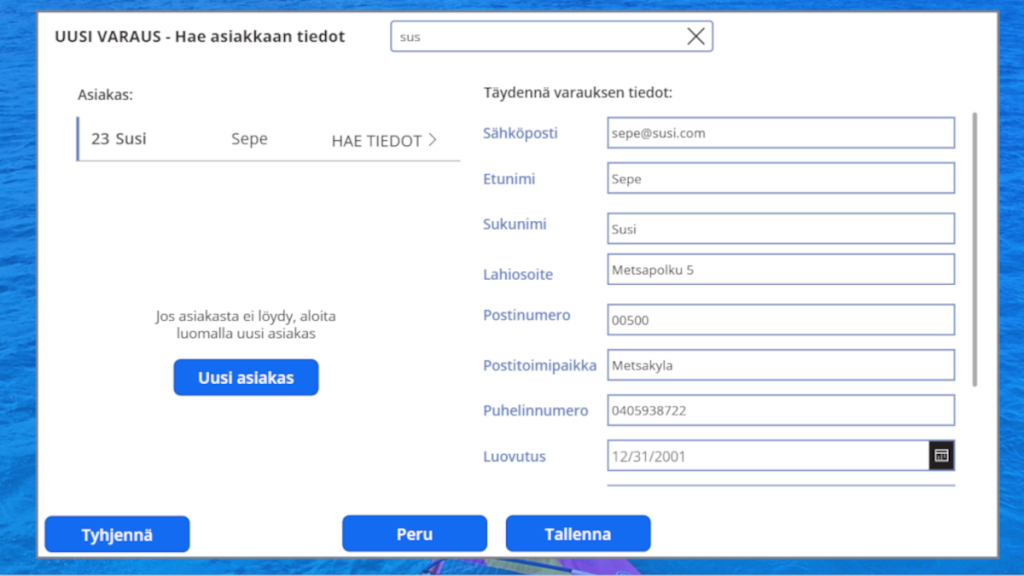Edit the Sukunimi field with Susi
The height and width of the screenshot is (576, 1024).
point(781,229)
